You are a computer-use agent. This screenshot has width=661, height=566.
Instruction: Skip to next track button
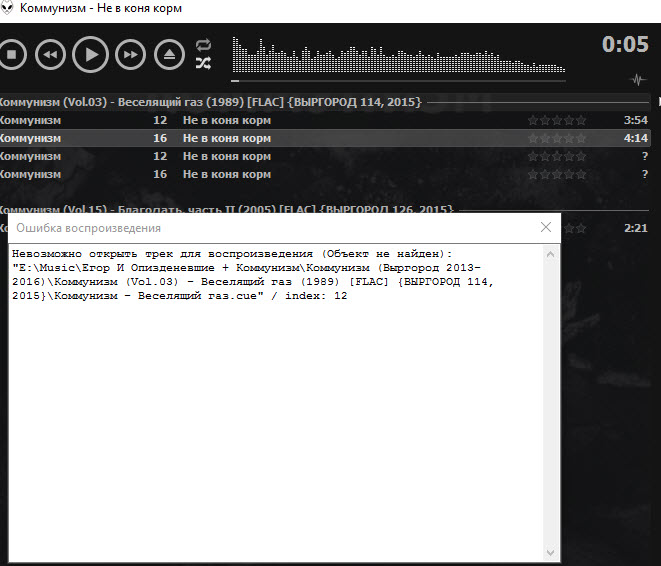130,55
